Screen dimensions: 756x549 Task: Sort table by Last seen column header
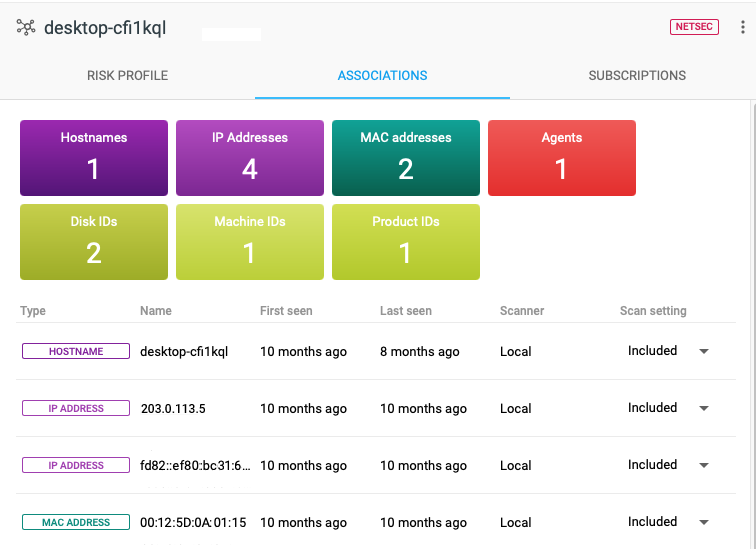coord(406,311)
